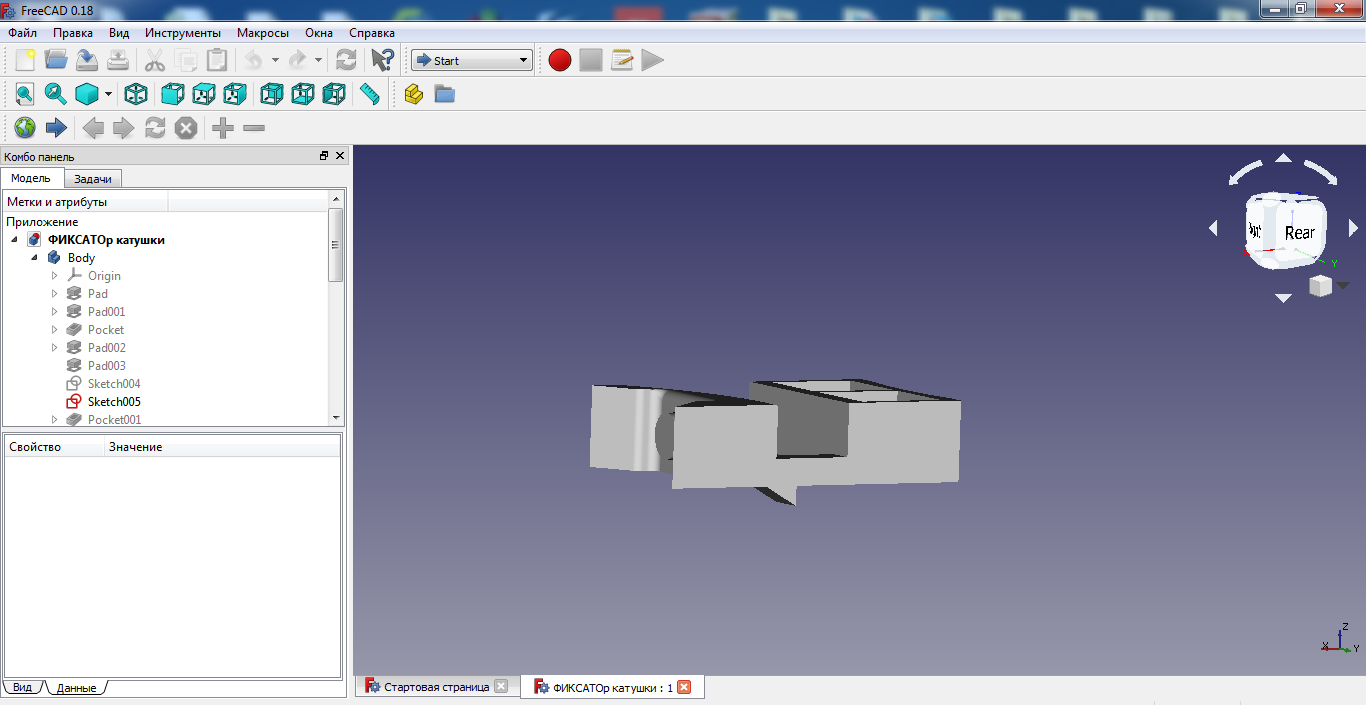Click the Zoom in plus icon
The height and width of the screenshot is (705, 1366).
point(223,128)
